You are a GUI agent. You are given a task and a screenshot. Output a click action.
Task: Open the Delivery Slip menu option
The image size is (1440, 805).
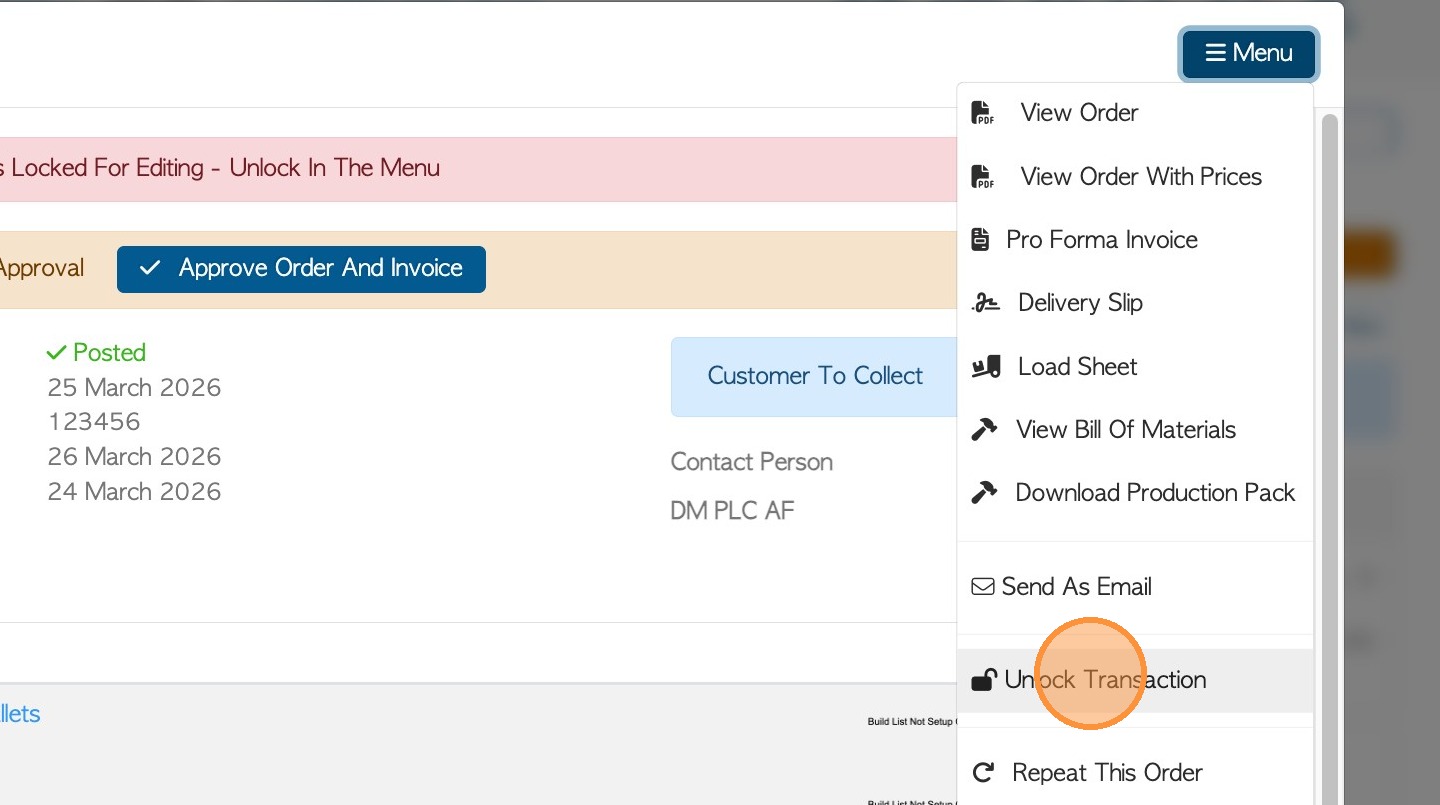pos(1080,303)
